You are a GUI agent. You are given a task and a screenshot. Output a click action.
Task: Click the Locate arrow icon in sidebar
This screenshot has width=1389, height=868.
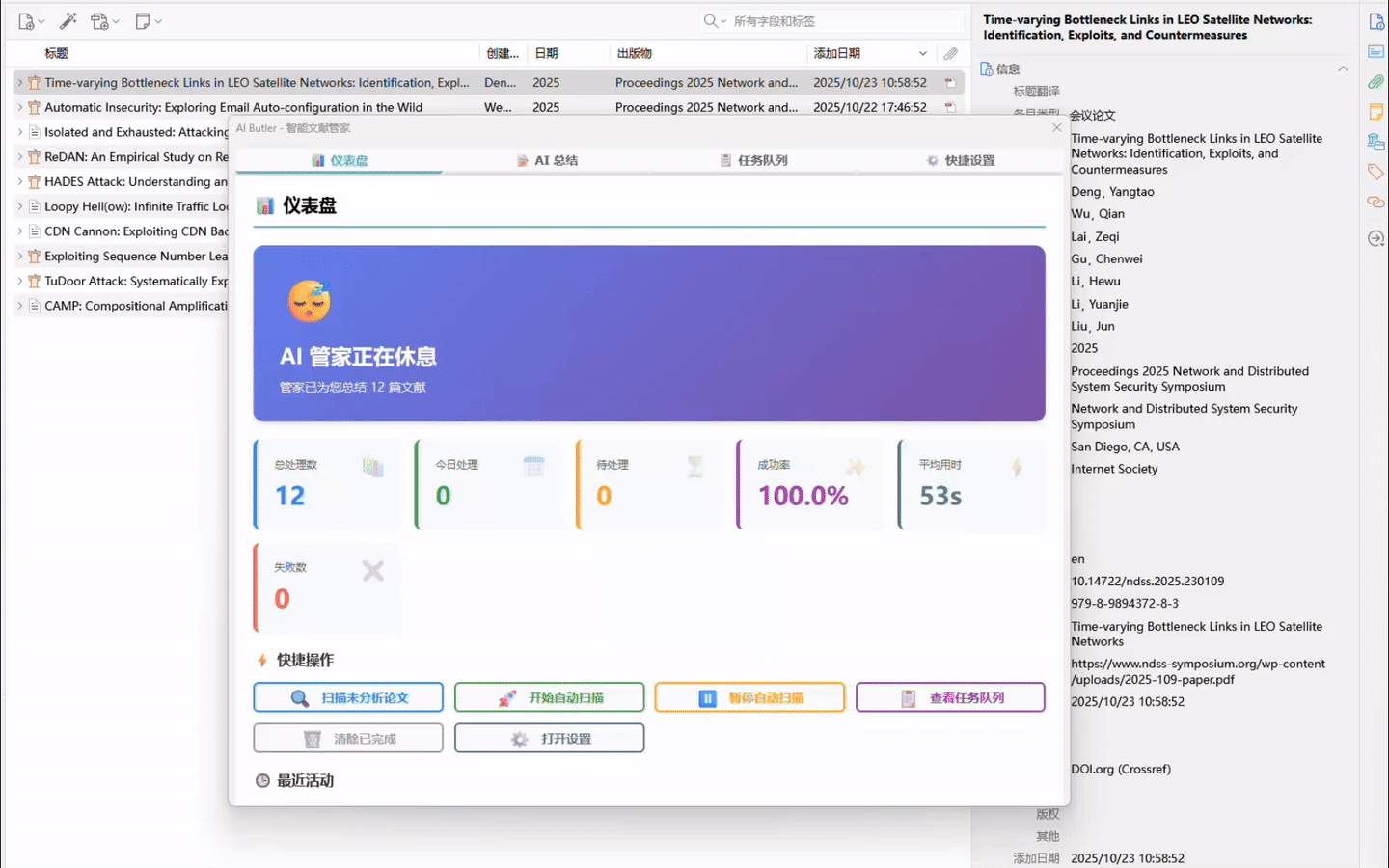point(1375,238)
